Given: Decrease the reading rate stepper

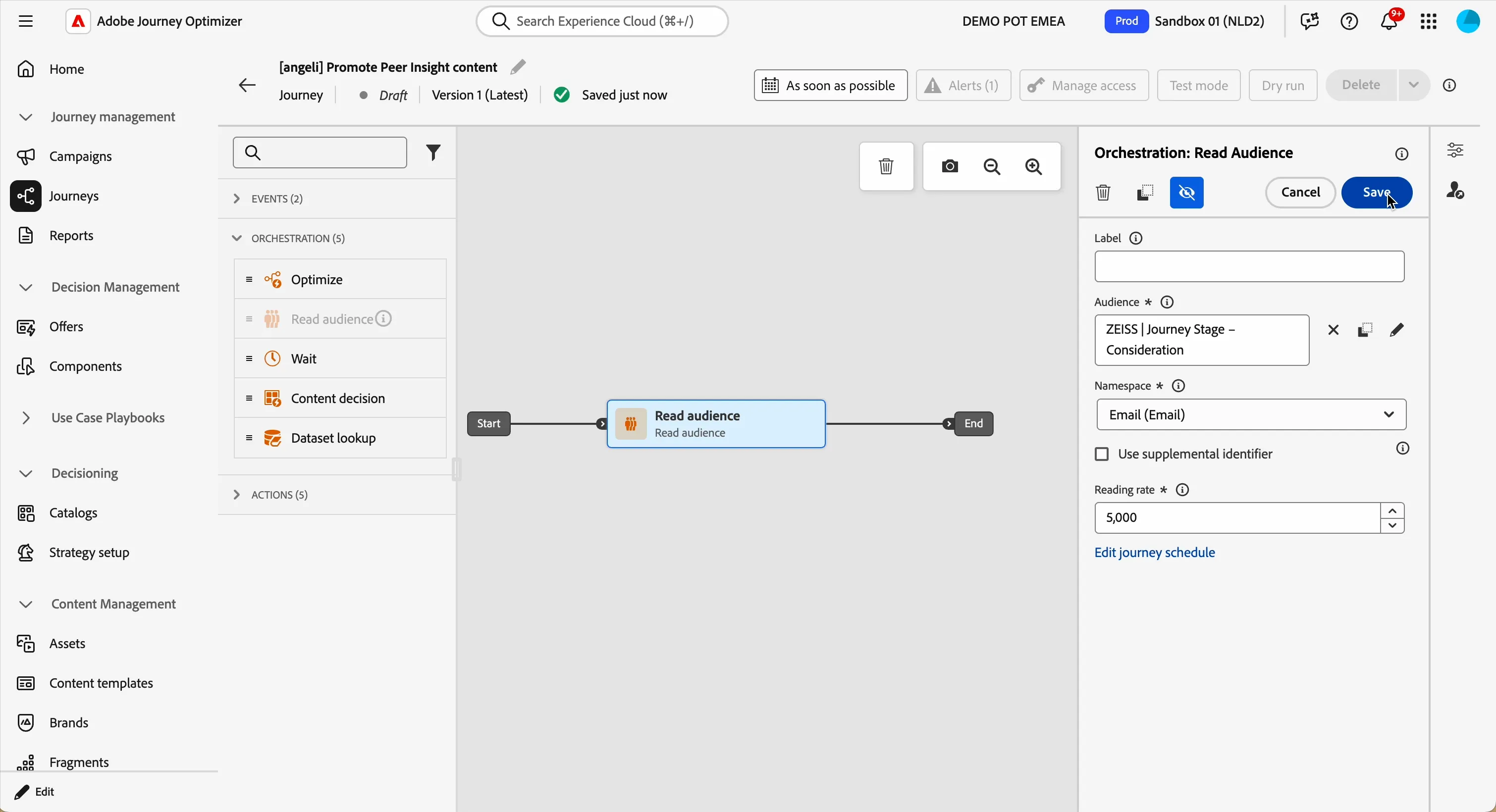Looking at the screenshot, I should click(1392, 526).
